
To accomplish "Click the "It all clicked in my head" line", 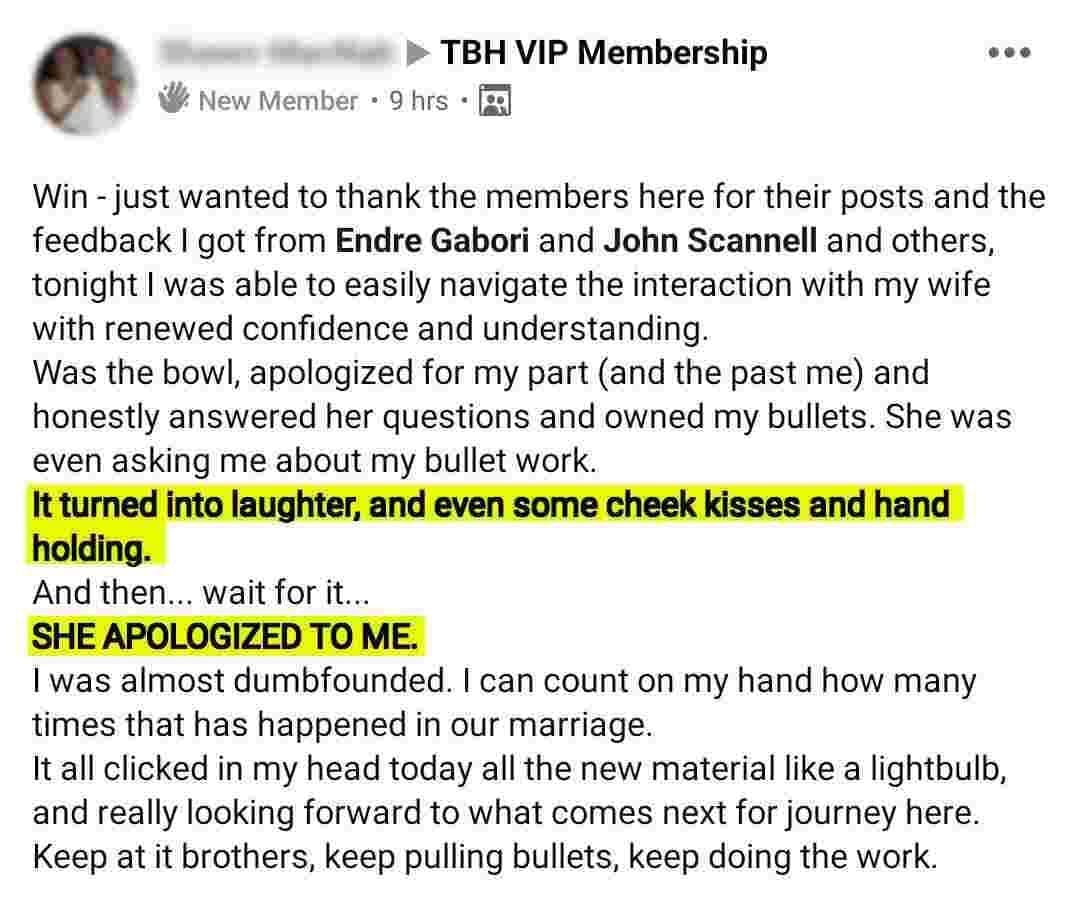I will pos(519,770).
